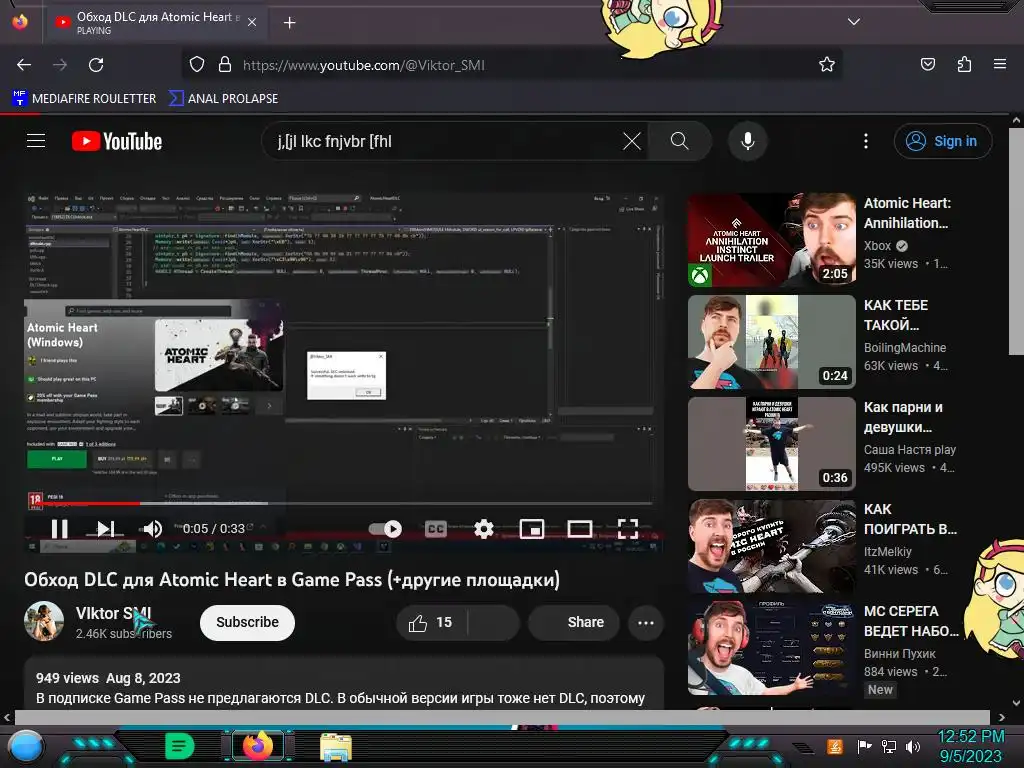
Task: Search with your voice microphone
Action: tap(748, 141)
